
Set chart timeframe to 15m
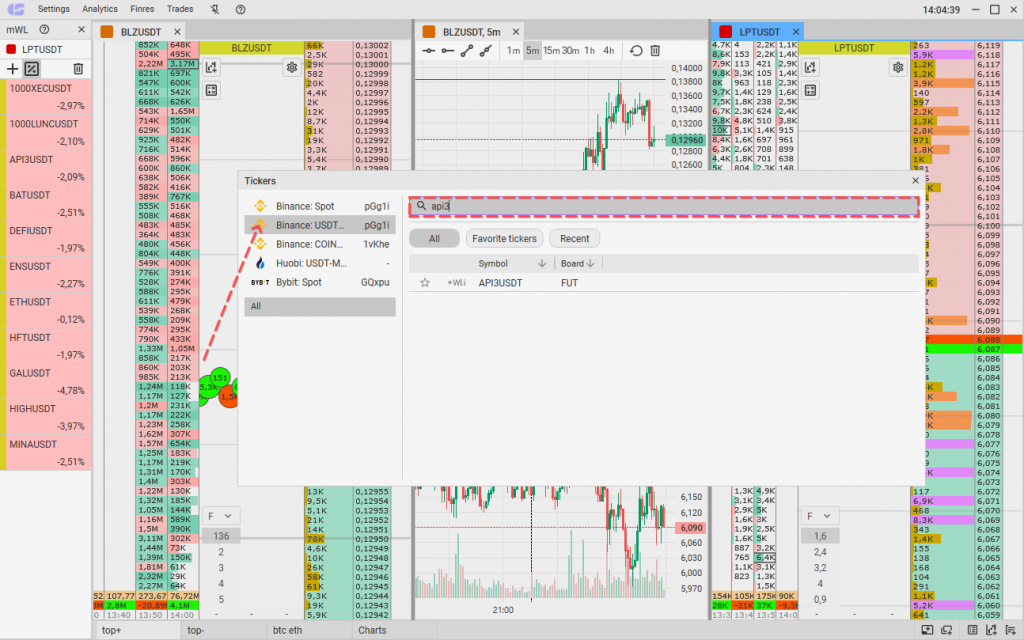point(552,50)
